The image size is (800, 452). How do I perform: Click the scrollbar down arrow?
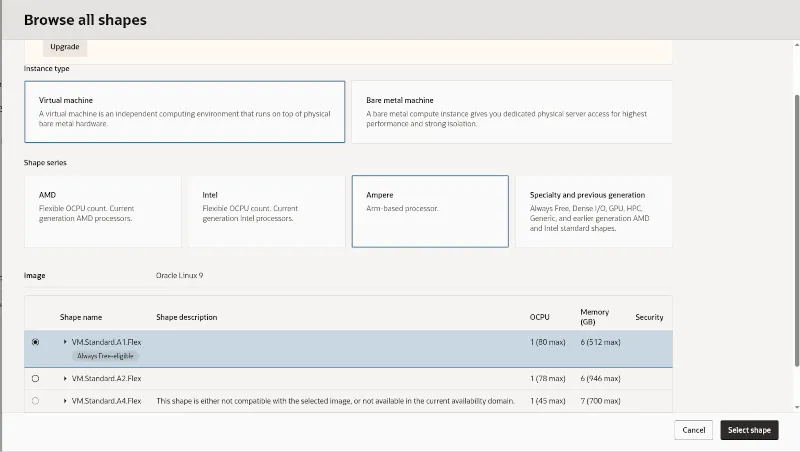click(x=796, y=408)
